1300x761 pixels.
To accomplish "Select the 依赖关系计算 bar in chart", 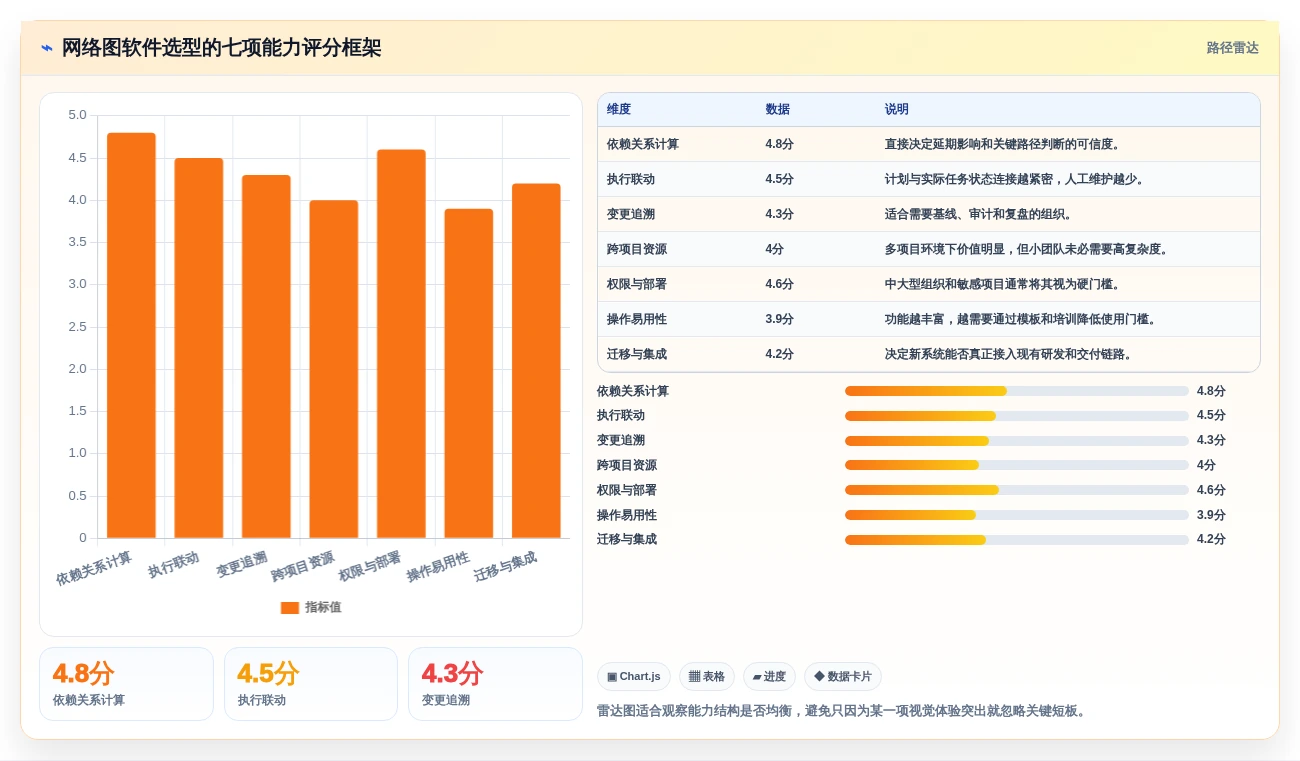I will coord(131,335).
